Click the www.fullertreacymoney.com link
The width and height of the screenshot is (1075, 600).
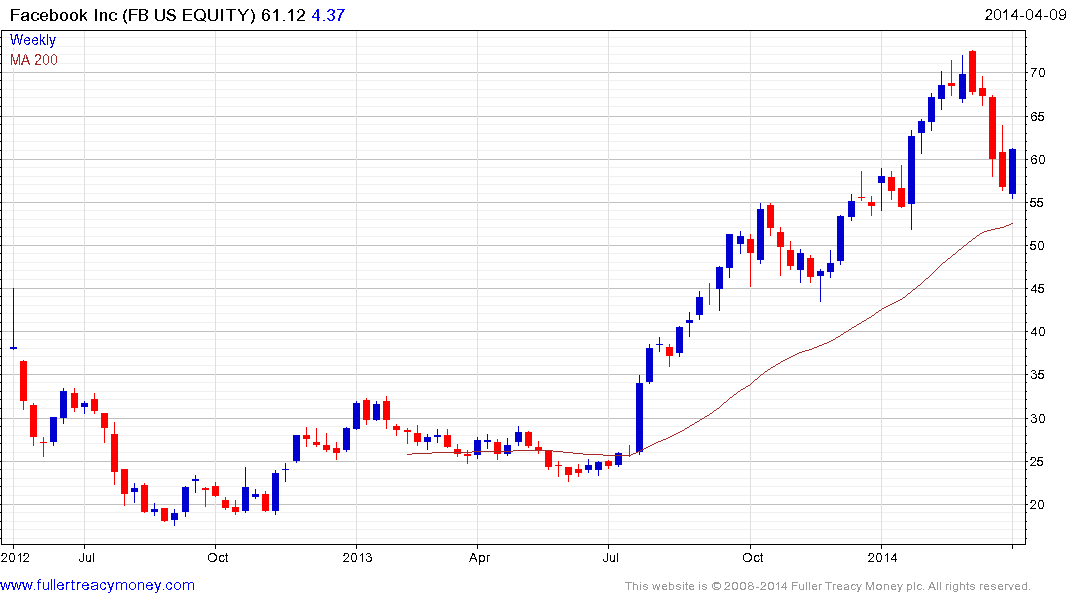97,585
